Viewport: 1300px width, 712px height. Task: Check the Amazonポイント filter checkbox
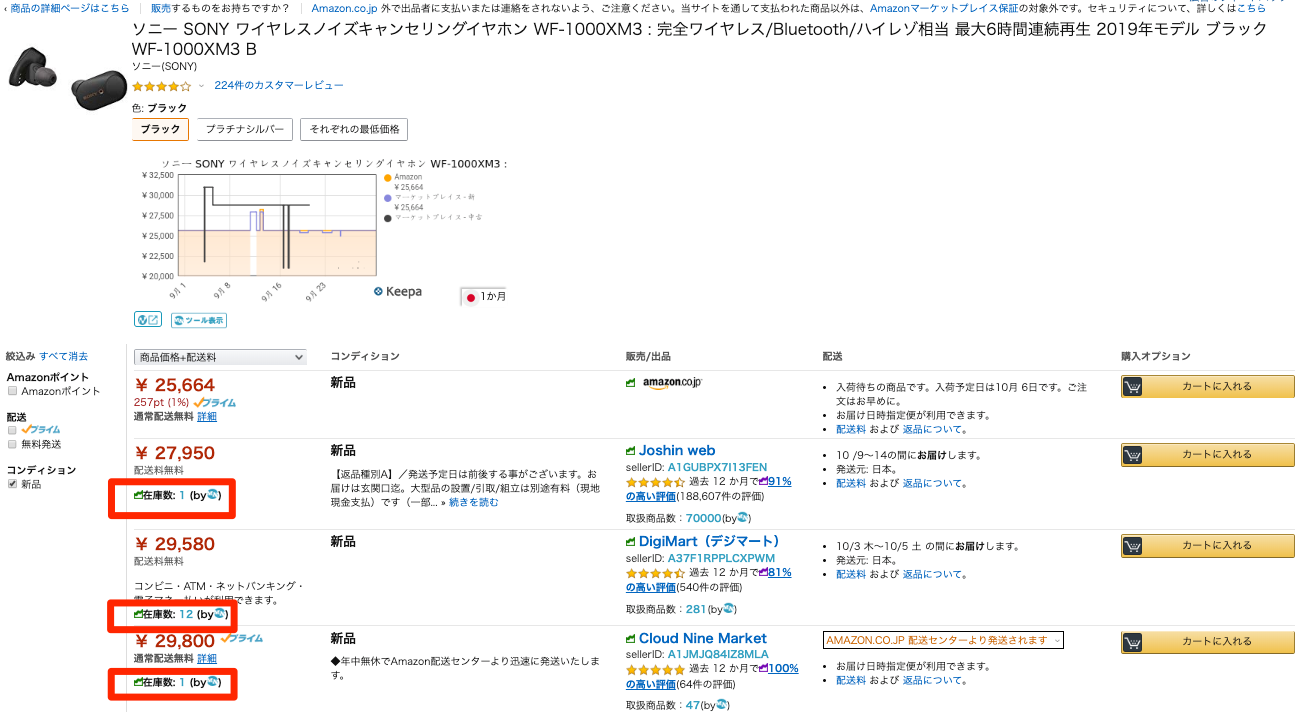tap(12, 391)
